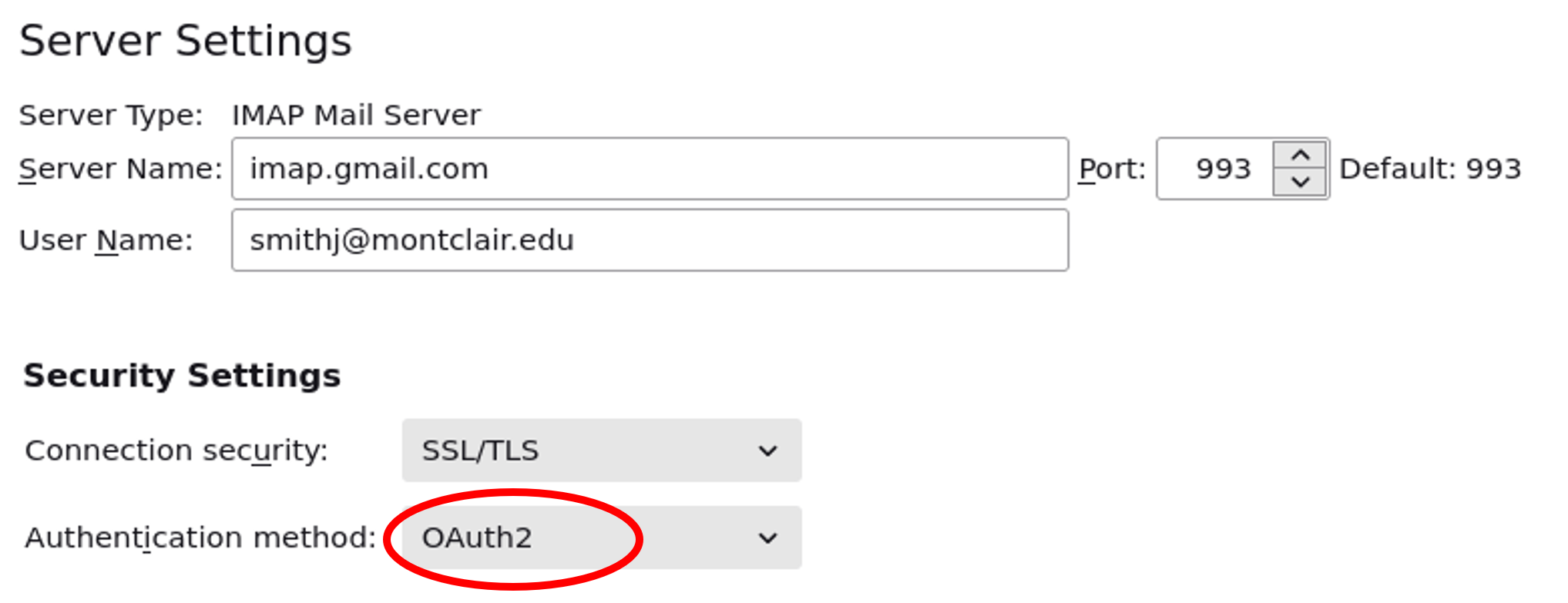Image resolution: width=1568 pixels, height=603 pixels.
Task: Click the Server Name label
Action: [x=120, y=169]
